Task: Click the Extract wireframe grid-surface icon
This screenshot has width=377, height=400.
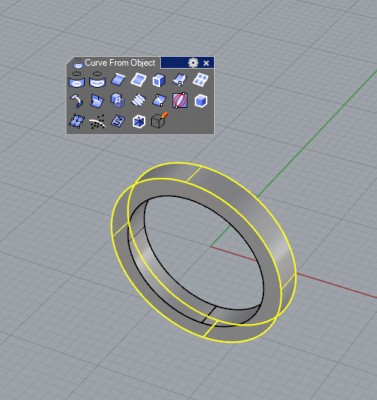Action: point(201,80)
